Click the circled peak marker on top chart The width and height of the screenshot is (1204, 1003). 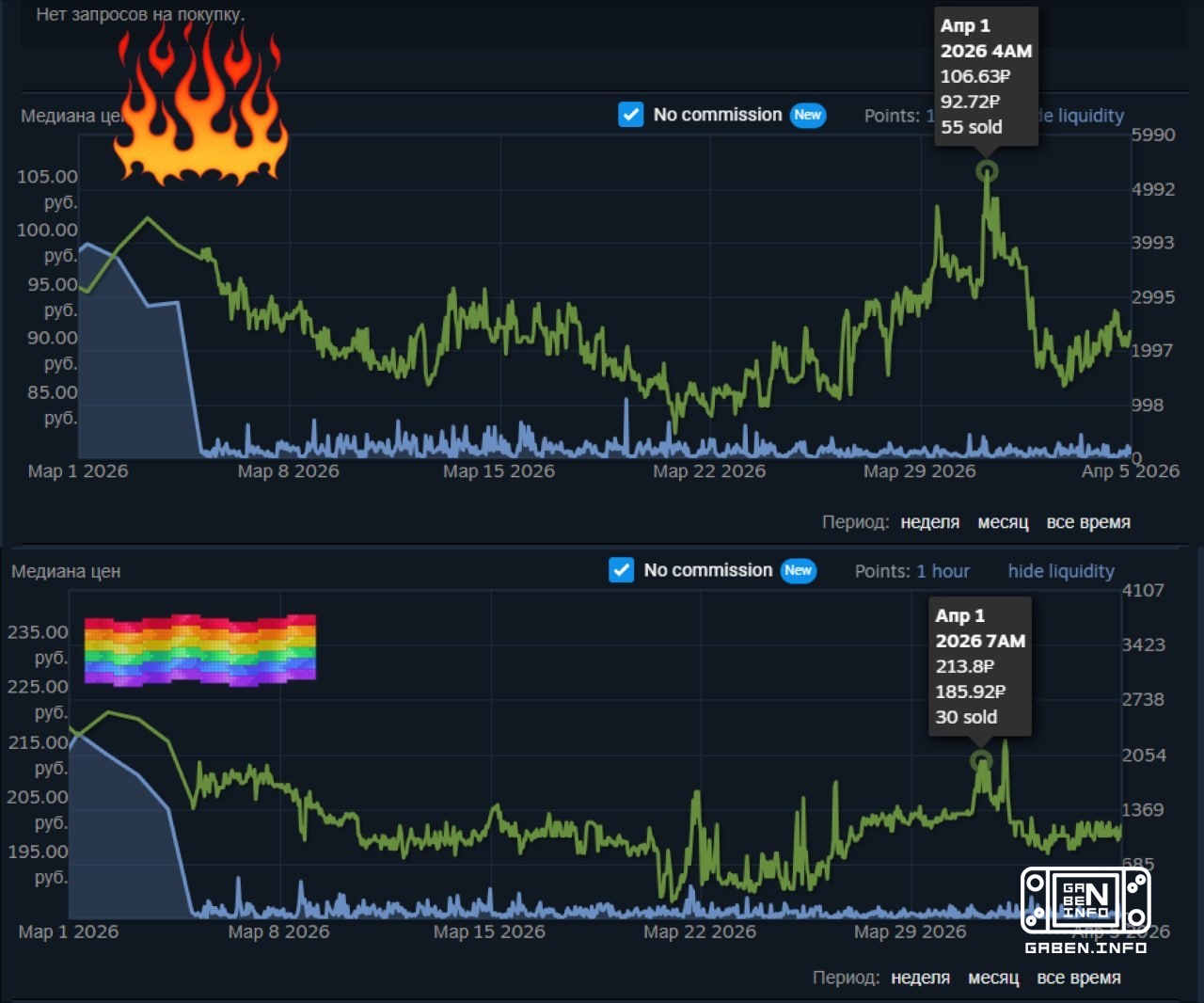[x=987, y=171]
